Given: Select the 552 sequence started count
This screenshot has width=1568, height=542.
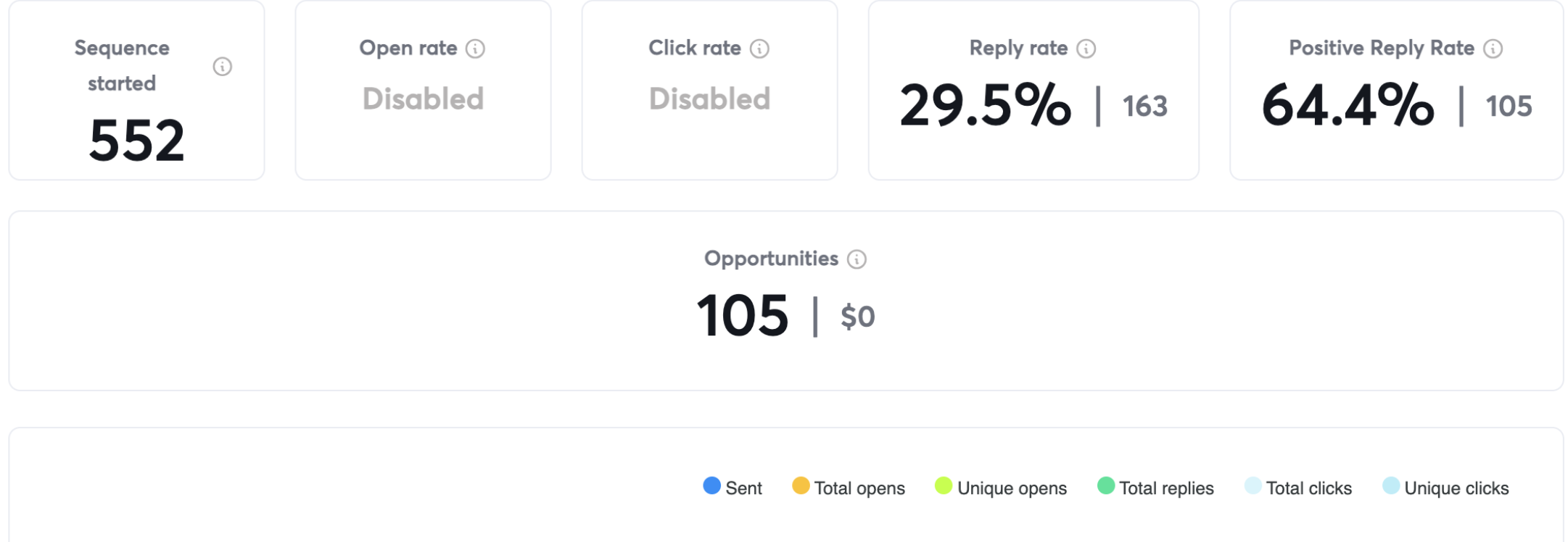Looking at the screenshot, I should pos(136,141).
